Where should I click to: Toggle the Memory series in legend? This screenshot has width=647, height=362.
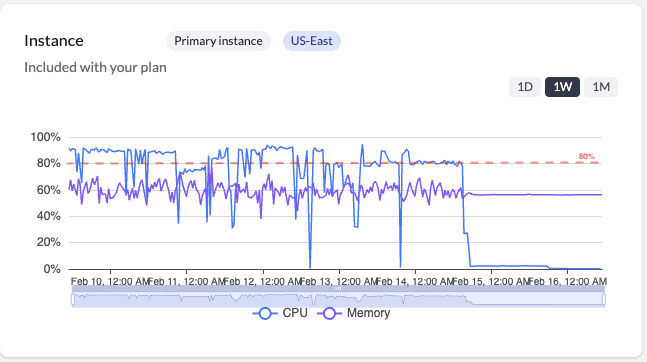(353, 313)
